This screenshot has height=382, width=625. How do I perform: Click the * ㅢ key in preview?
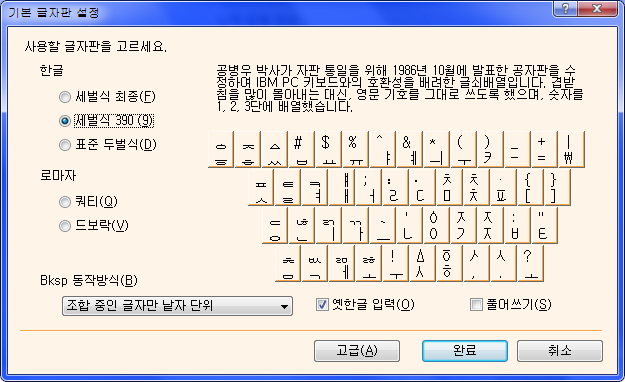(x=436, y=150)
